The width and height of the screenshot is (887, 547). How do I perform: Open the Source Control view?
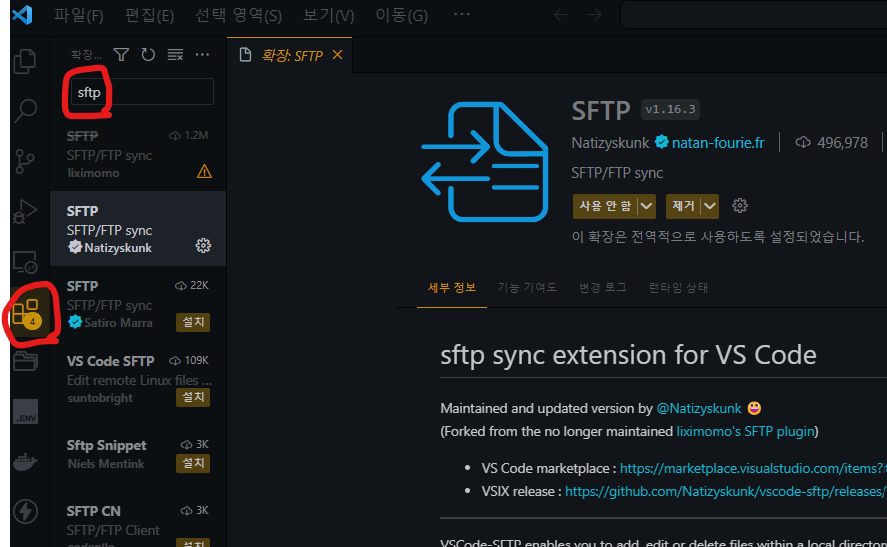tap(25, 161)
